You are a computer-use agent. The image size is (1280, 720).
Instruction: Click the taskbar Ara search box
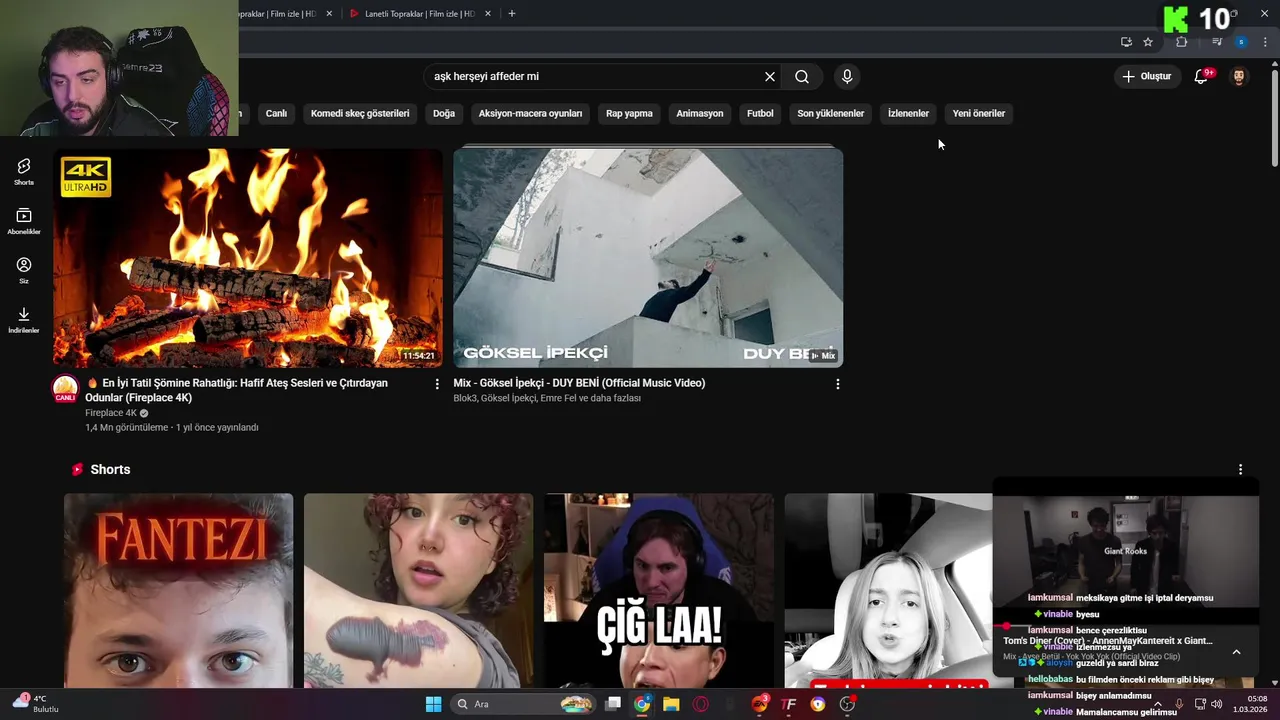(524, 704)
